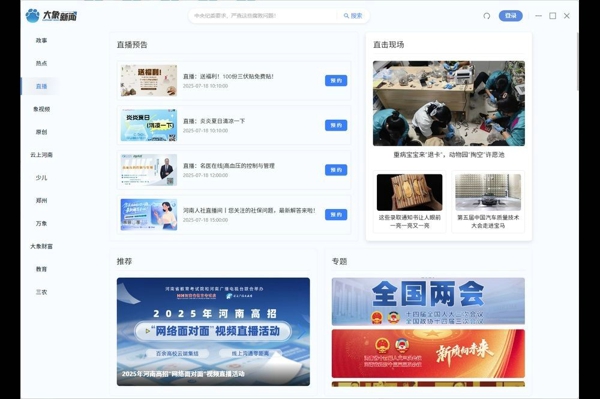This screenshot has width=600, height=399.
Task: Open the 汽车质量技术大会 car thumbnail
Action: point(488,192)
